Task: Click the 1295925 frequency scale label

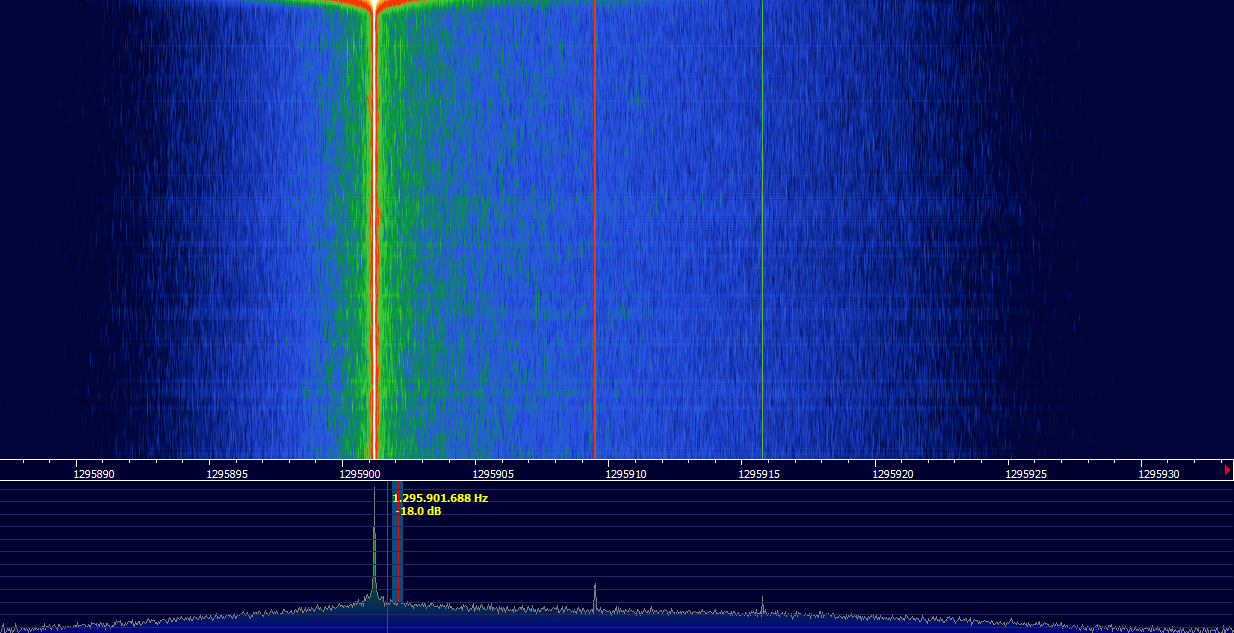Action: click(1027, 474)
